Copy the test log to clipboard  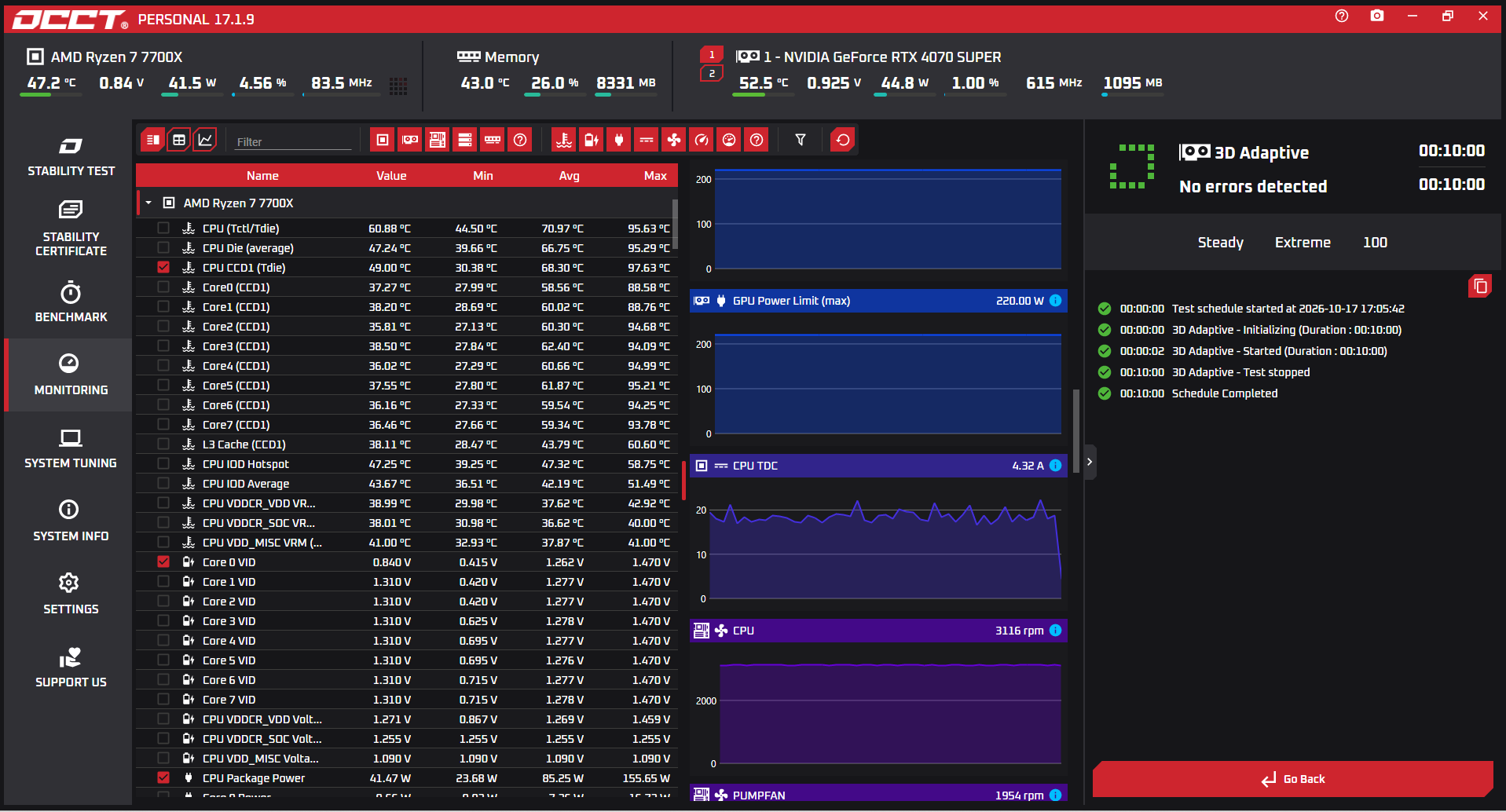(x=1480, y=286)
